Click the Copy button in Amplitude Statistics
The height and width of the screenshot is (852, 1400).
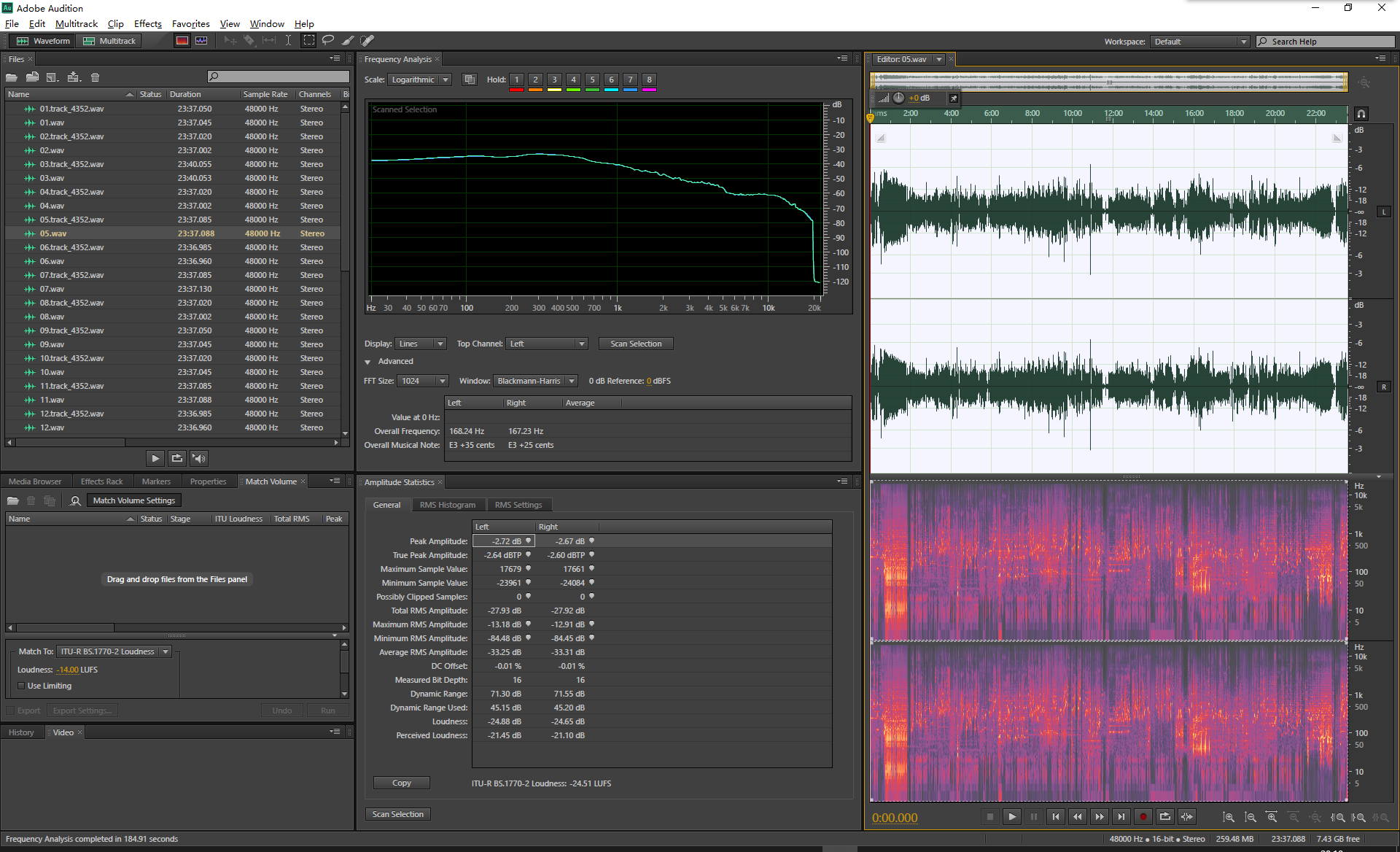(402, 783)
